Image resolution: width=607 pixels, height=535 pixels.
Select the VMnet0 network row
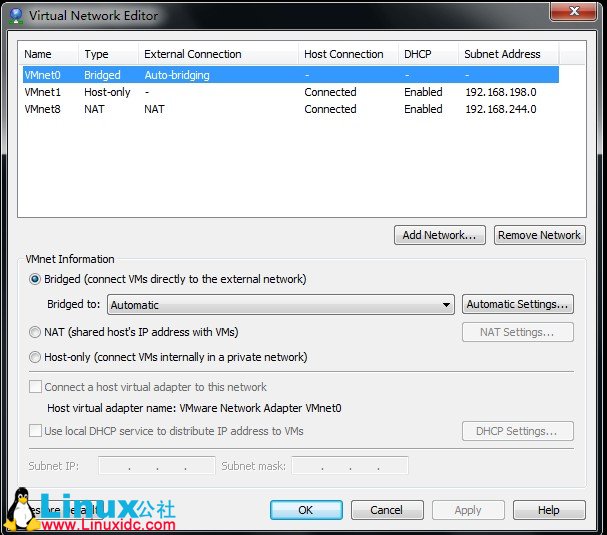coord(291,75)
